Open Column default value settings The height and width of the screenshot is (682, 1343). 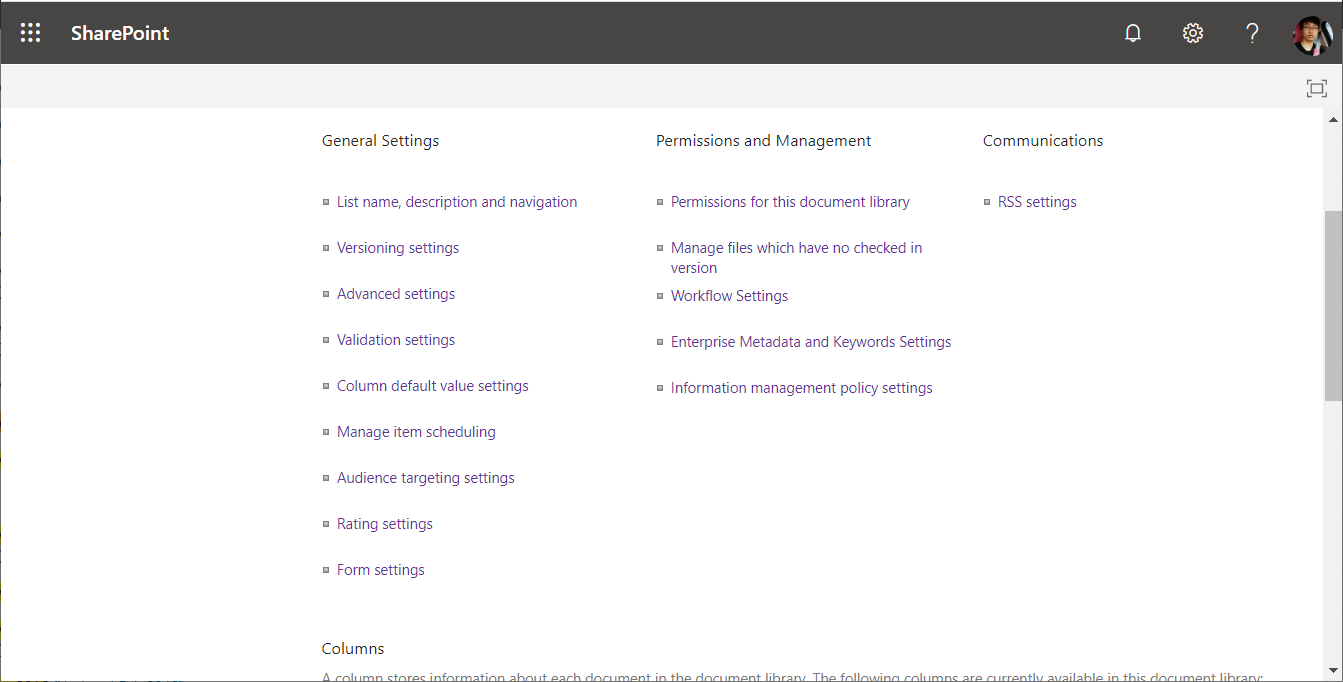(x=433, y=386)
